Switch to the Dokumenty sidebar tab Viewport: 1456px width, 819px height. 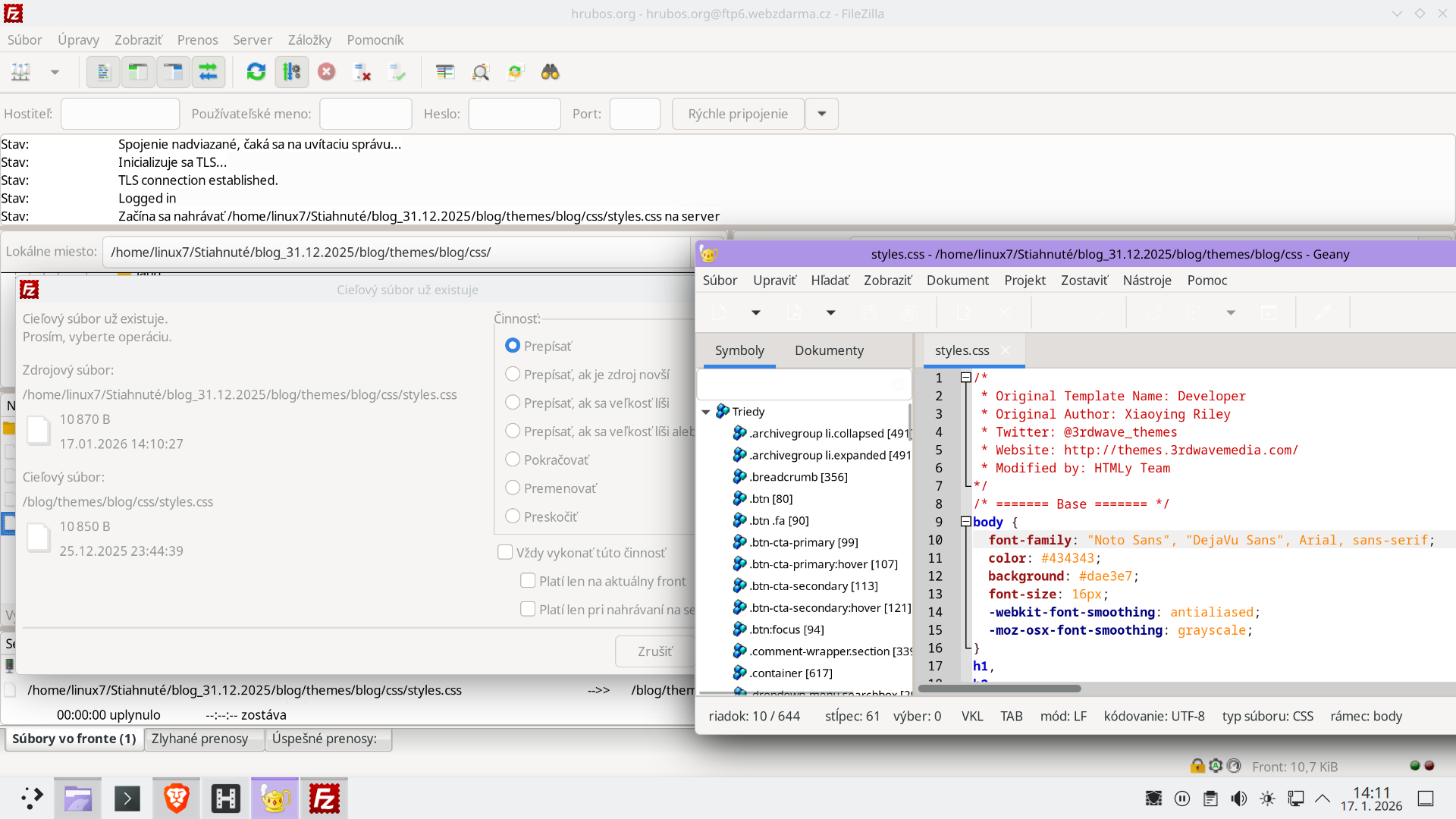[x=829, y=350]
